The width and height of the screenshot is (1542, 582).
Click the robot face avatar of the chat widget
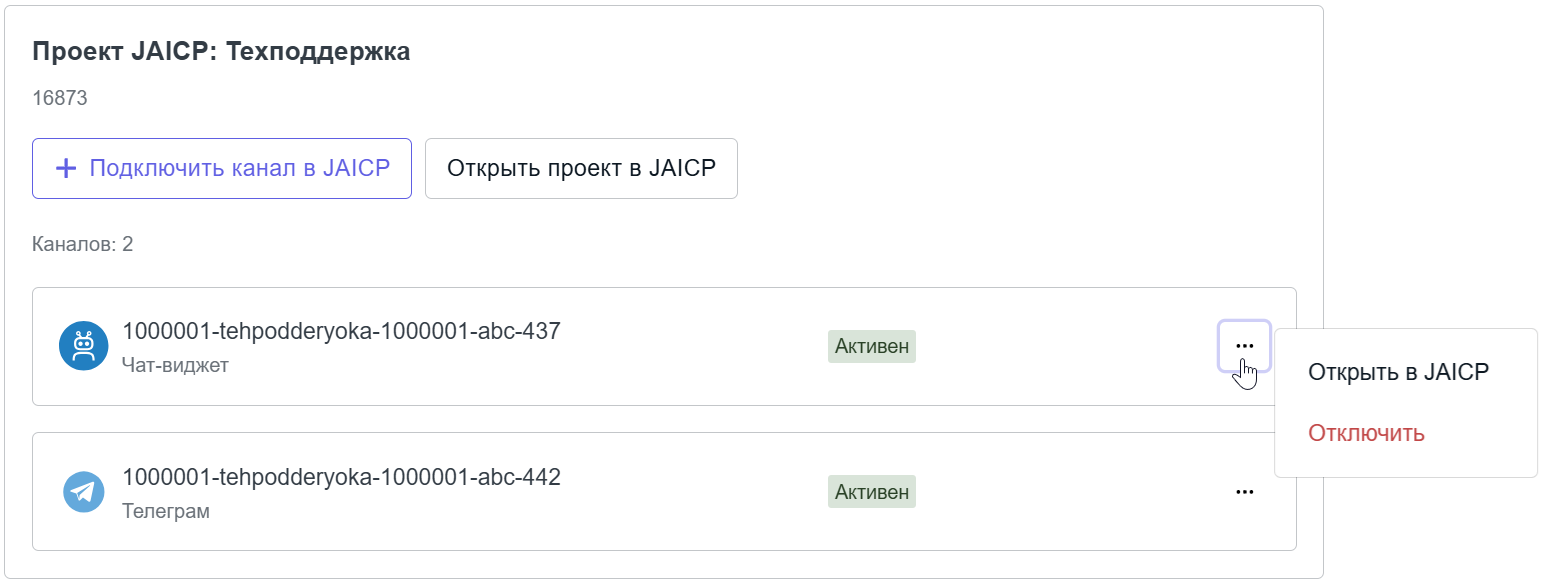pos(84,346)
